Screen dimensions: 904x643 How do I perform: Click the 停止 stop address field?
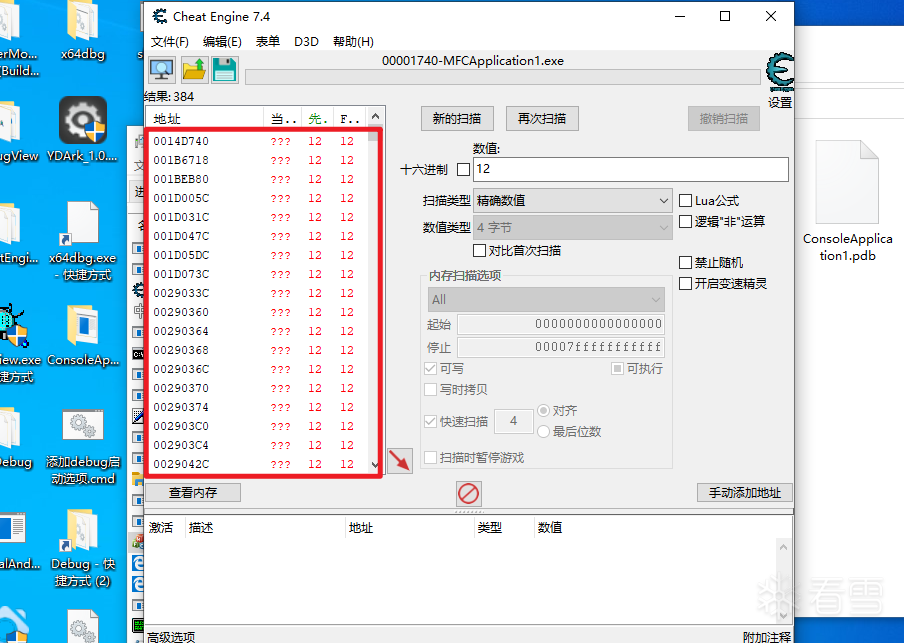560,347
